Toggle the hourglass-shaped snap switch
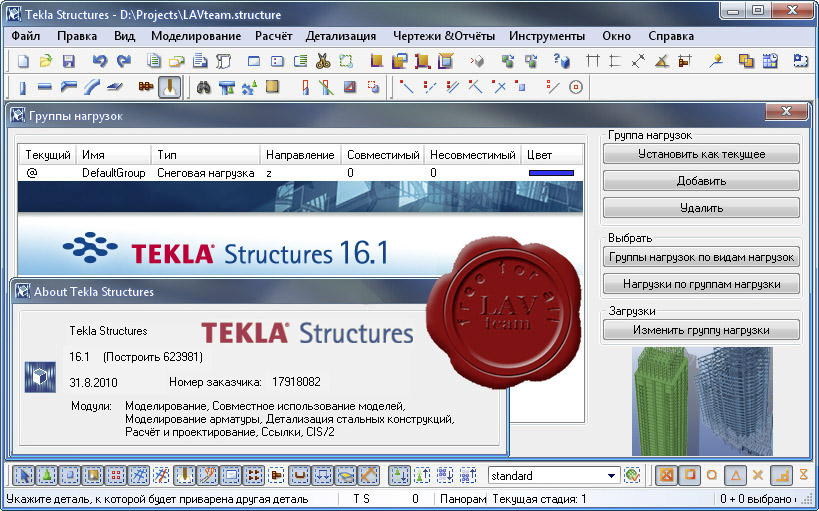 point(803,475)
